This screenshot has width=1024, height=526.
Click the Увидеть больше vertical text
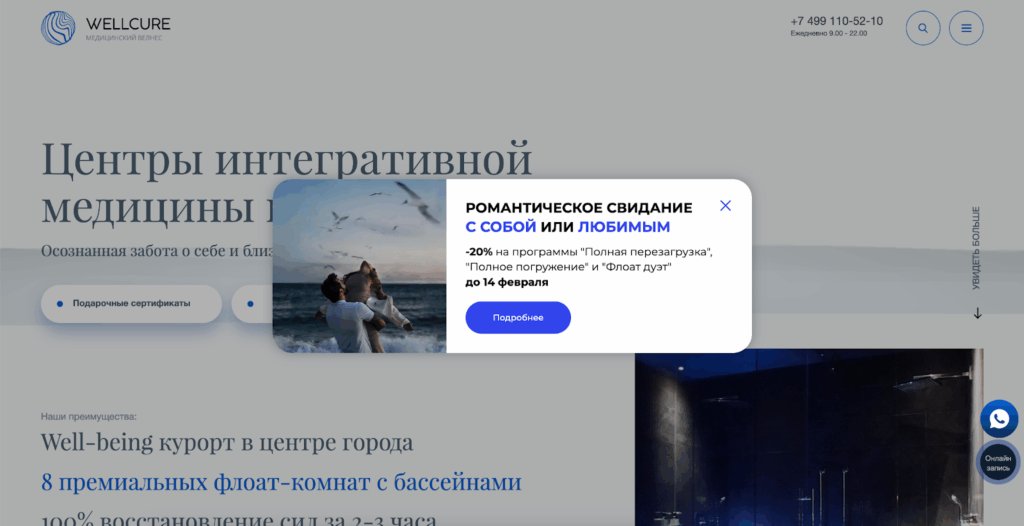977,248
